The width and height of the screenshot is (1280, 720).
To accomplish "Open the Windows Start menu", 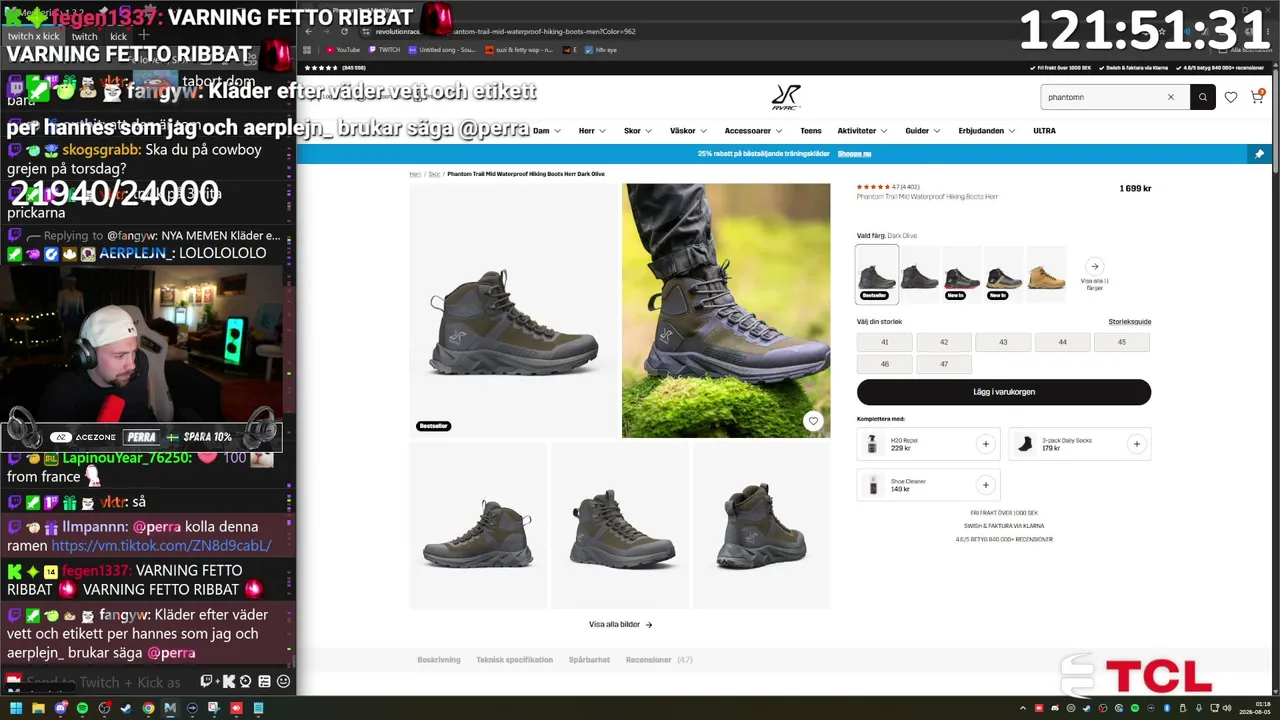I will pos(16,708).
